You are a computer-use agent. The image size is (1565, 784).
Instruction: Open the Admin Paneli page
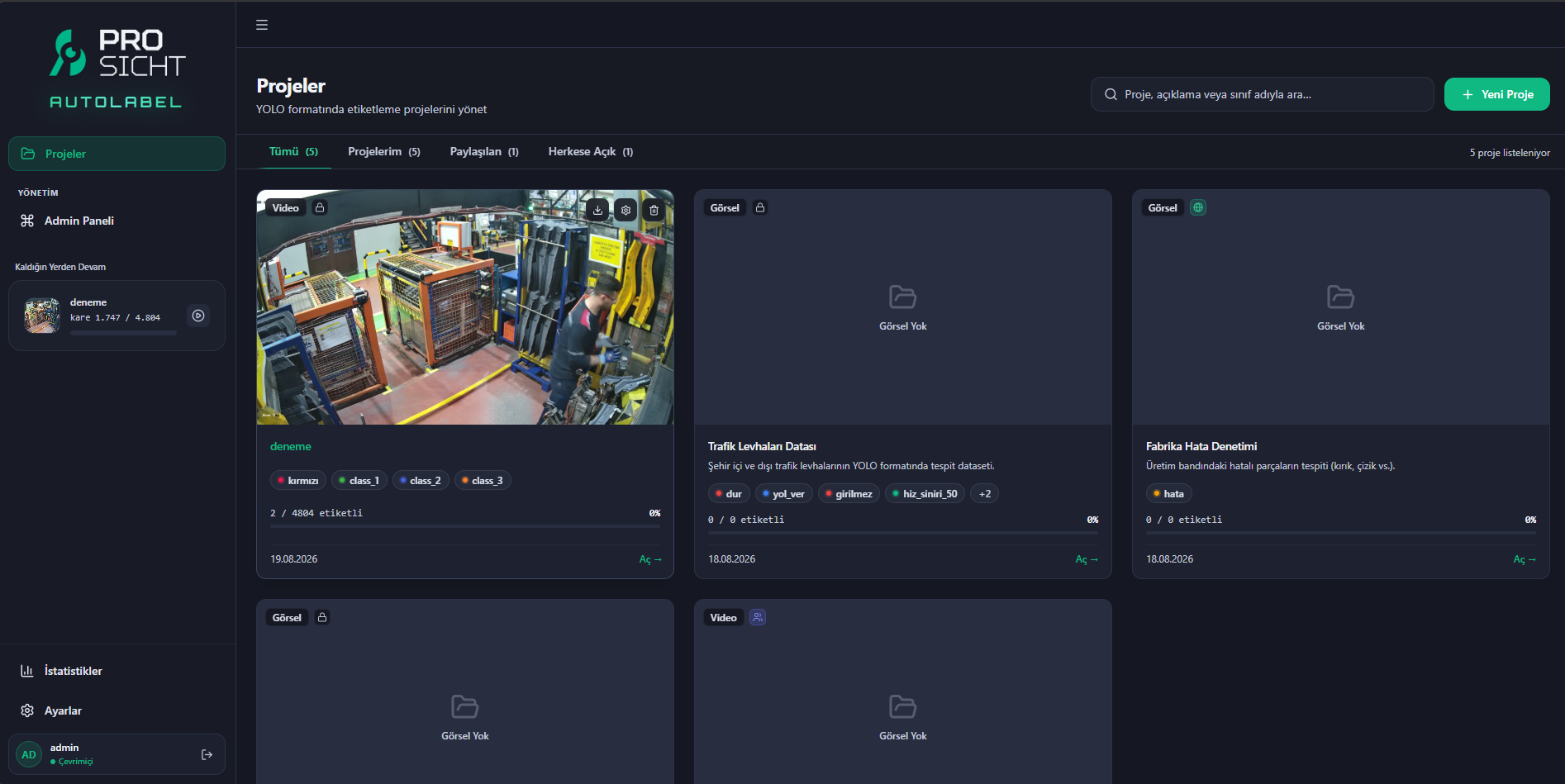[x=117, y=221]
